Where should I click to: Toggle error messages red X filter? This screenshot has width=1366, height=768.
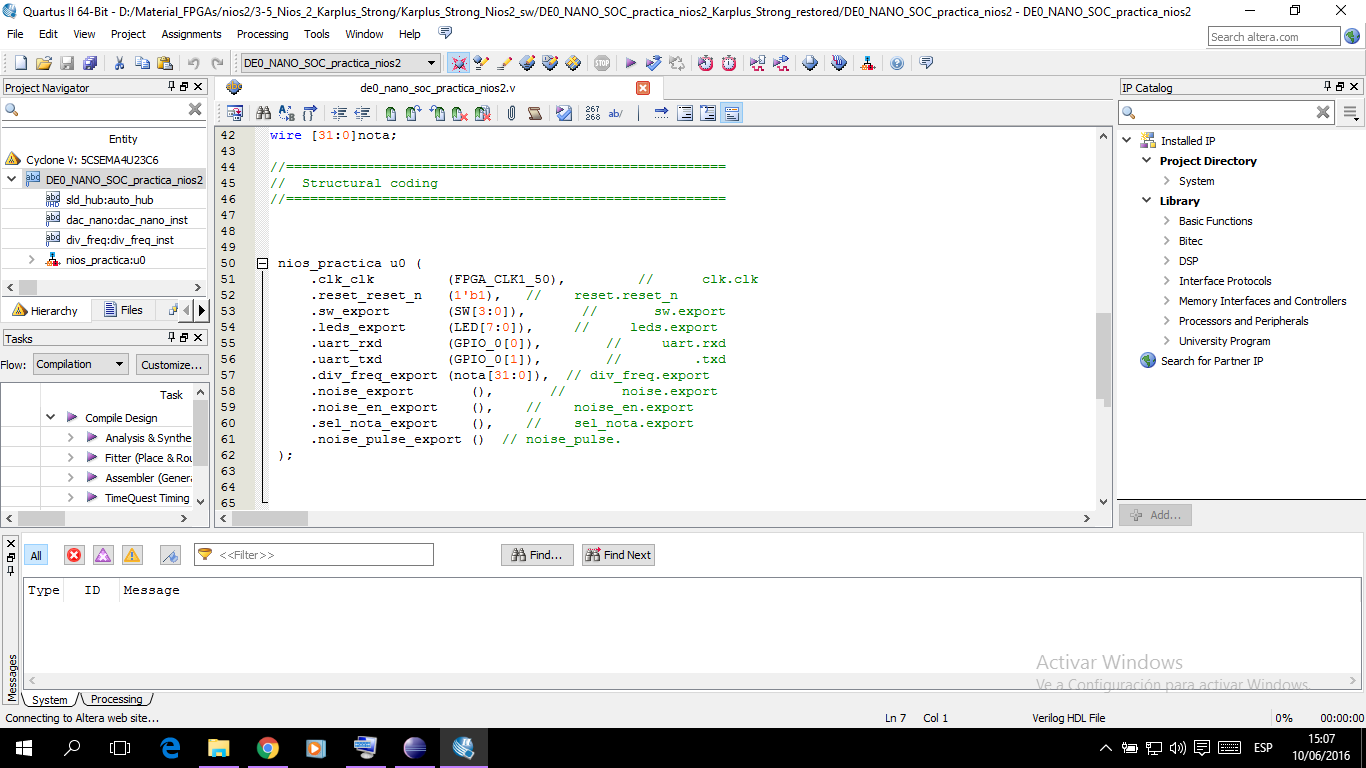(74, 555)
